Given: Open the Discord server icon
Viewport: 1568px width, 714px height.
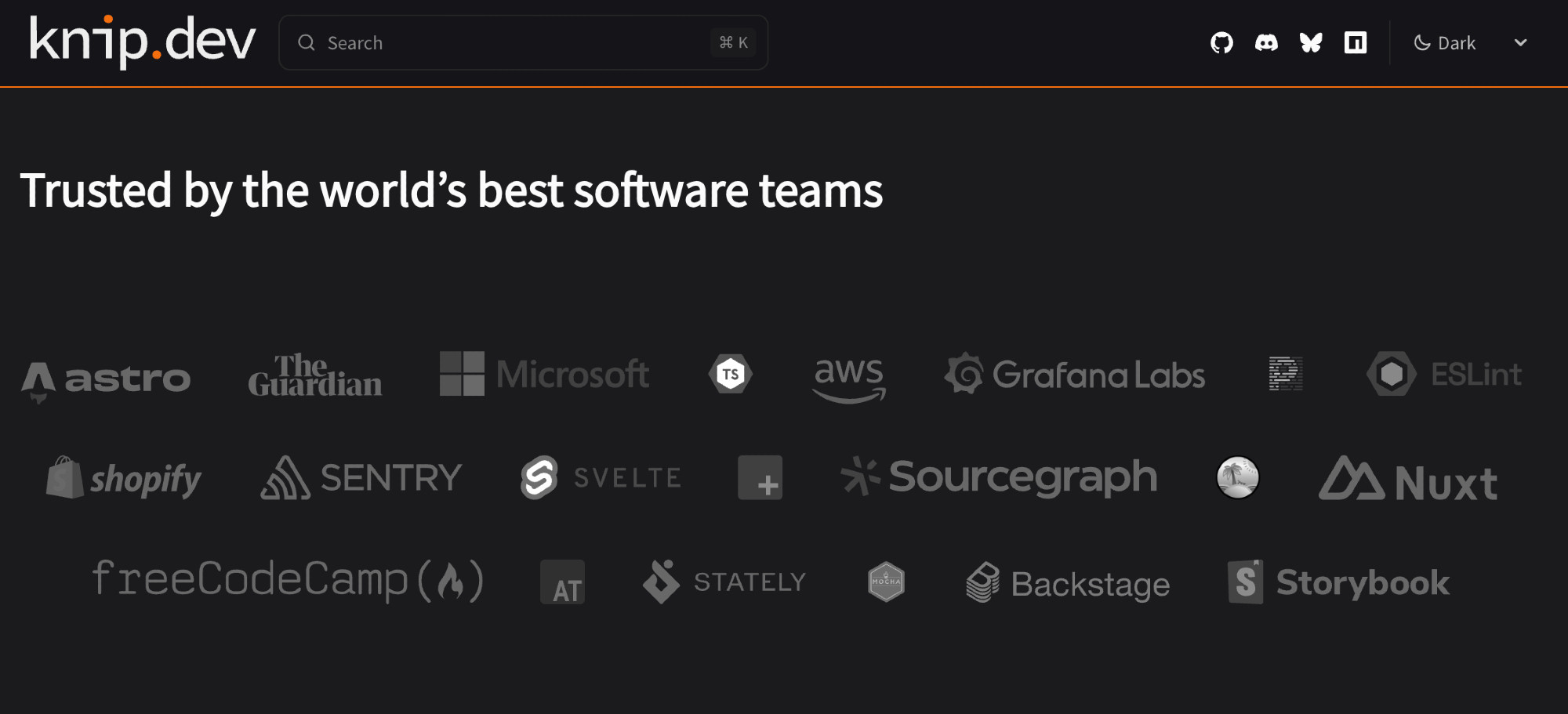Looking at the screenshot, I should [1266, 42].
